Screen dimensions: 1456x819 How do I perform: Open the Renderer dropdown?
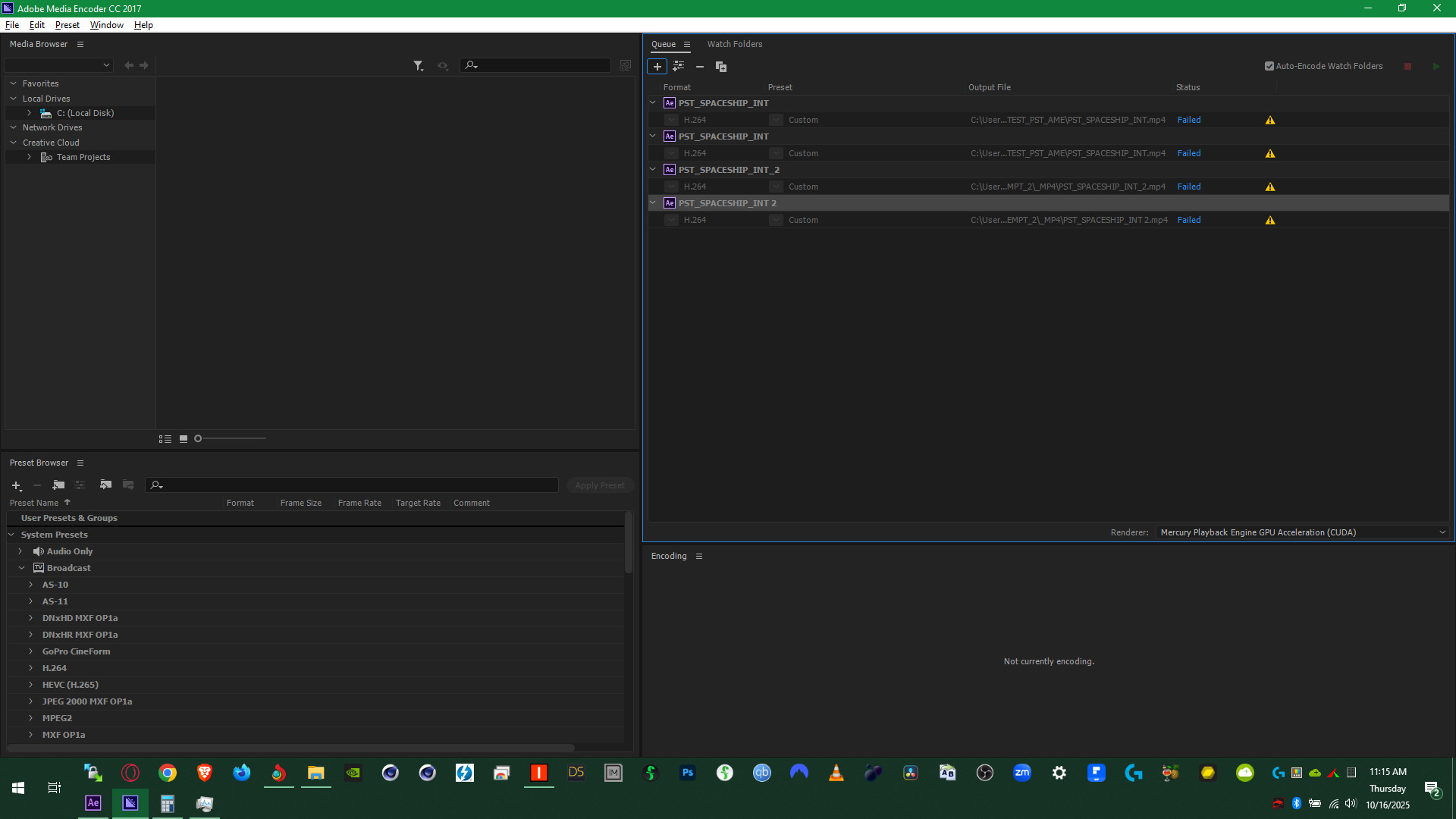coord(1302,532)
